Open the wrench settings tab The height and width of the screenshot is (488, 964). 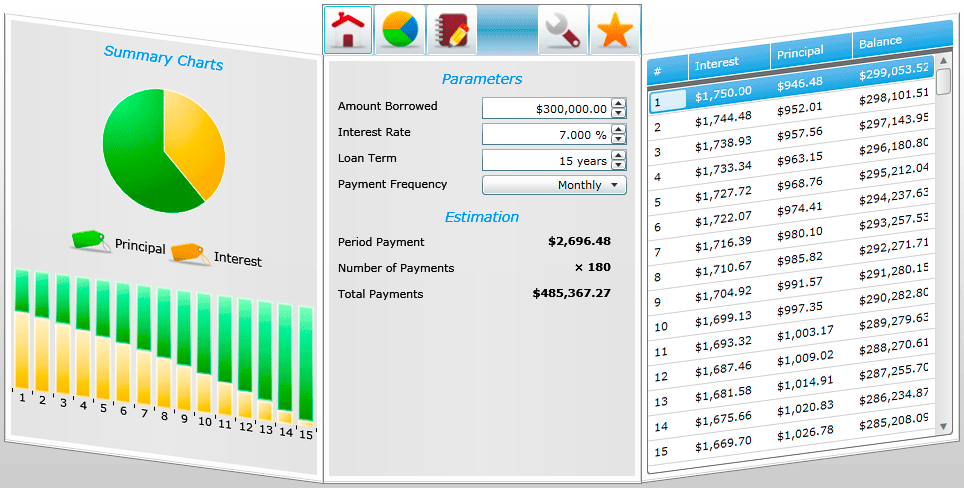(563, 30)
